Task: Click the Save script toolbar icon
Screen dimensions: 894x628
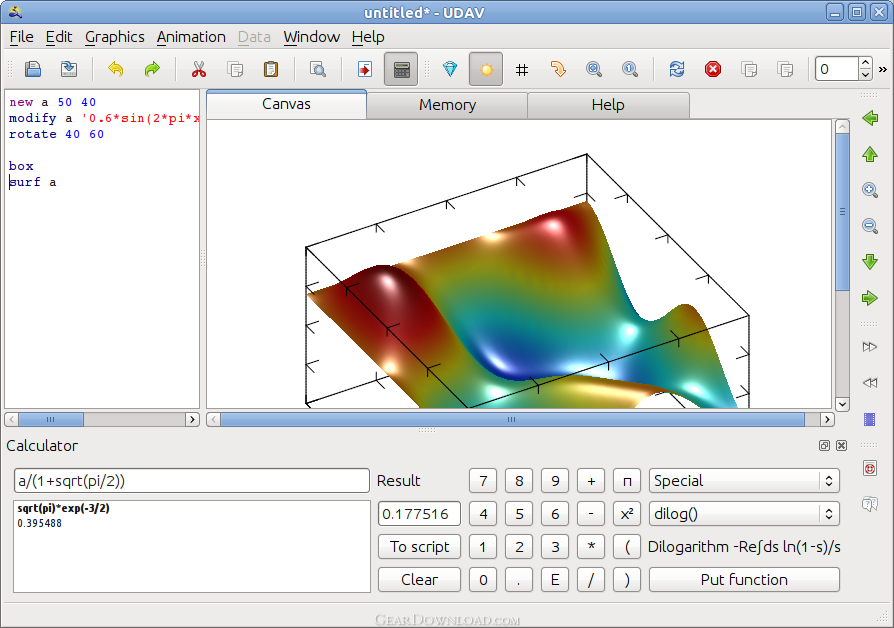Action: [69, 70]
